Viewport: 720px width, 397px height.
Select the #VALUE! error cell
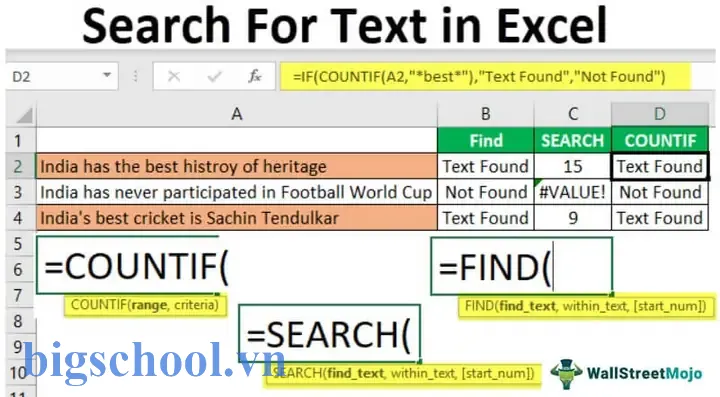tap(573, 192)
